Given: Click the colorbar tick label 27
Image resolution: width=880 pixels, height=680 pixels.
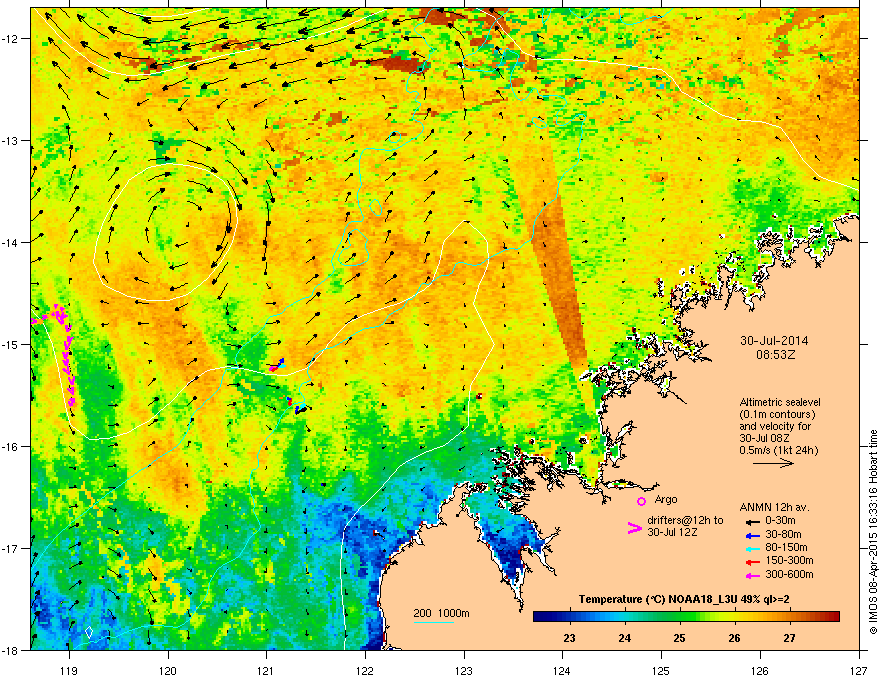Looking at the screenshot, I should [x=790, y=638].
